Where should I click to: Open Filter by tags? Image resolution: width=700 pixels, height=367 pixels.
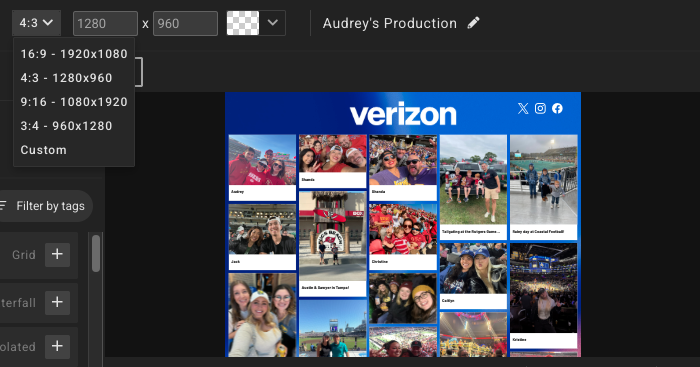coord(45,206)
